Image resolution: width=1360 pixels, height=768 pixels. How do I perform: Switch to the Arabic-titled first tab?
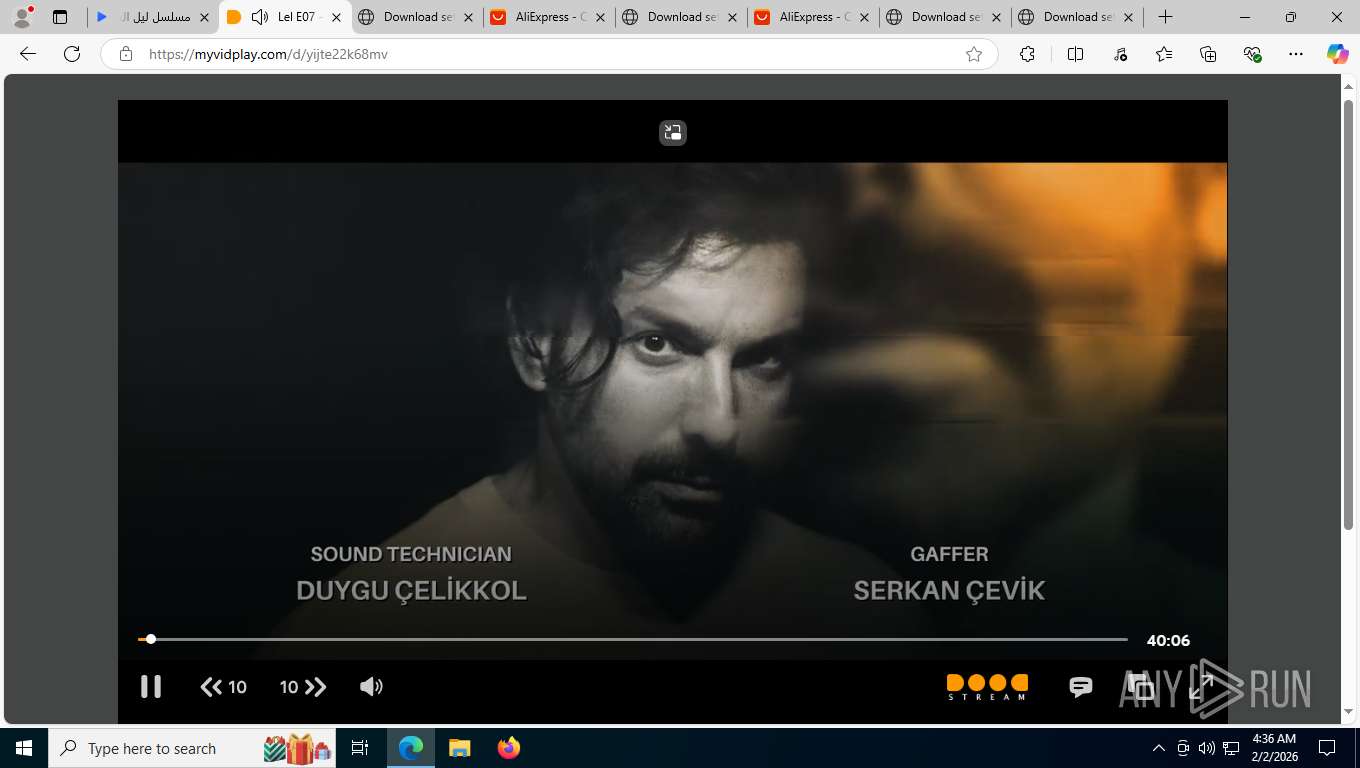coord(153,17)
